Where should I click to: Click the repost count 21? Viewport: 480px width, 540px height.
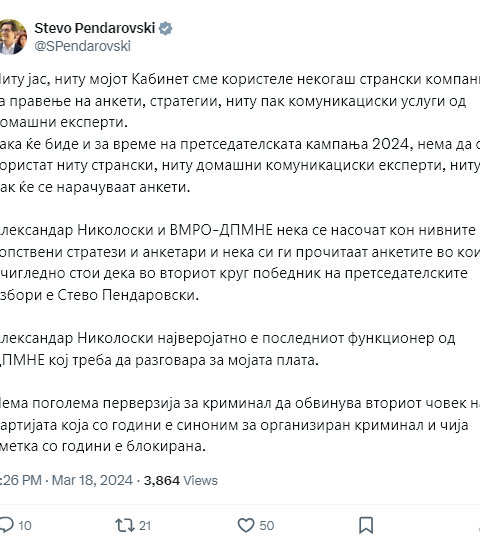click(145, 526)
